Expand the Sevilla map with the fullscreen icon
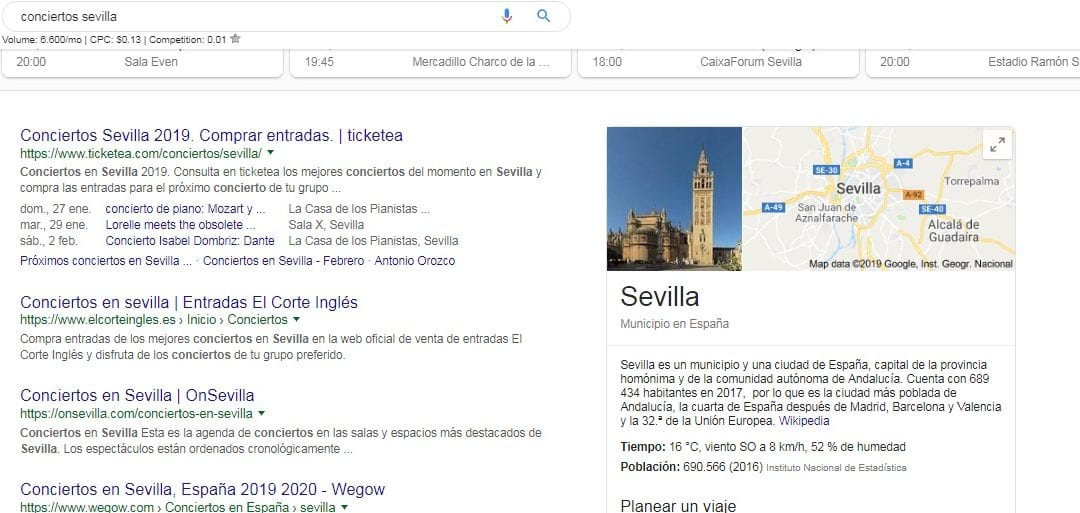1080x513 pixels. [997, 145]
